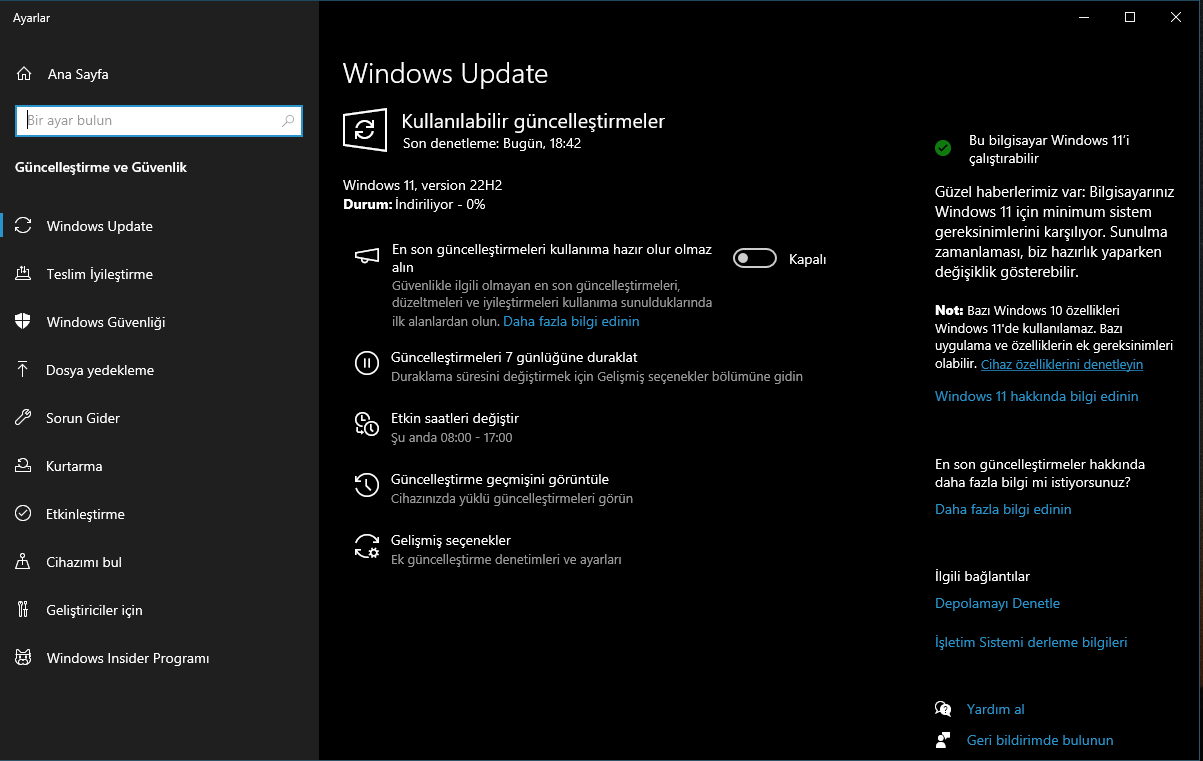View update history via Güncelleştirme geçmişini görüntüle
This screenshot has width=1203, height=761.
[x=500, y=479]
